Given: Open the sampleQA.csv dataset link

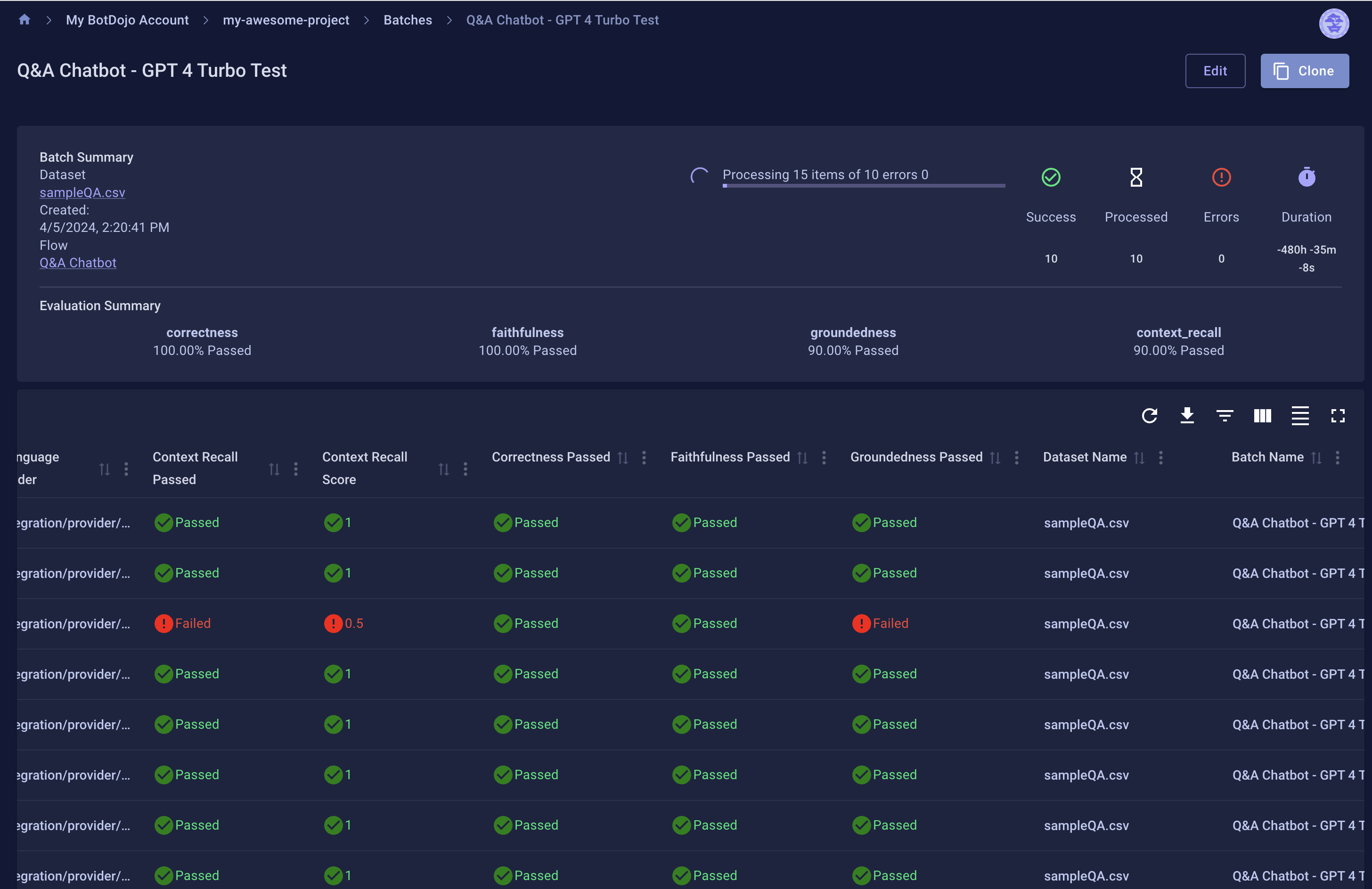Looking at the screenshot, I should coord(82,192).
